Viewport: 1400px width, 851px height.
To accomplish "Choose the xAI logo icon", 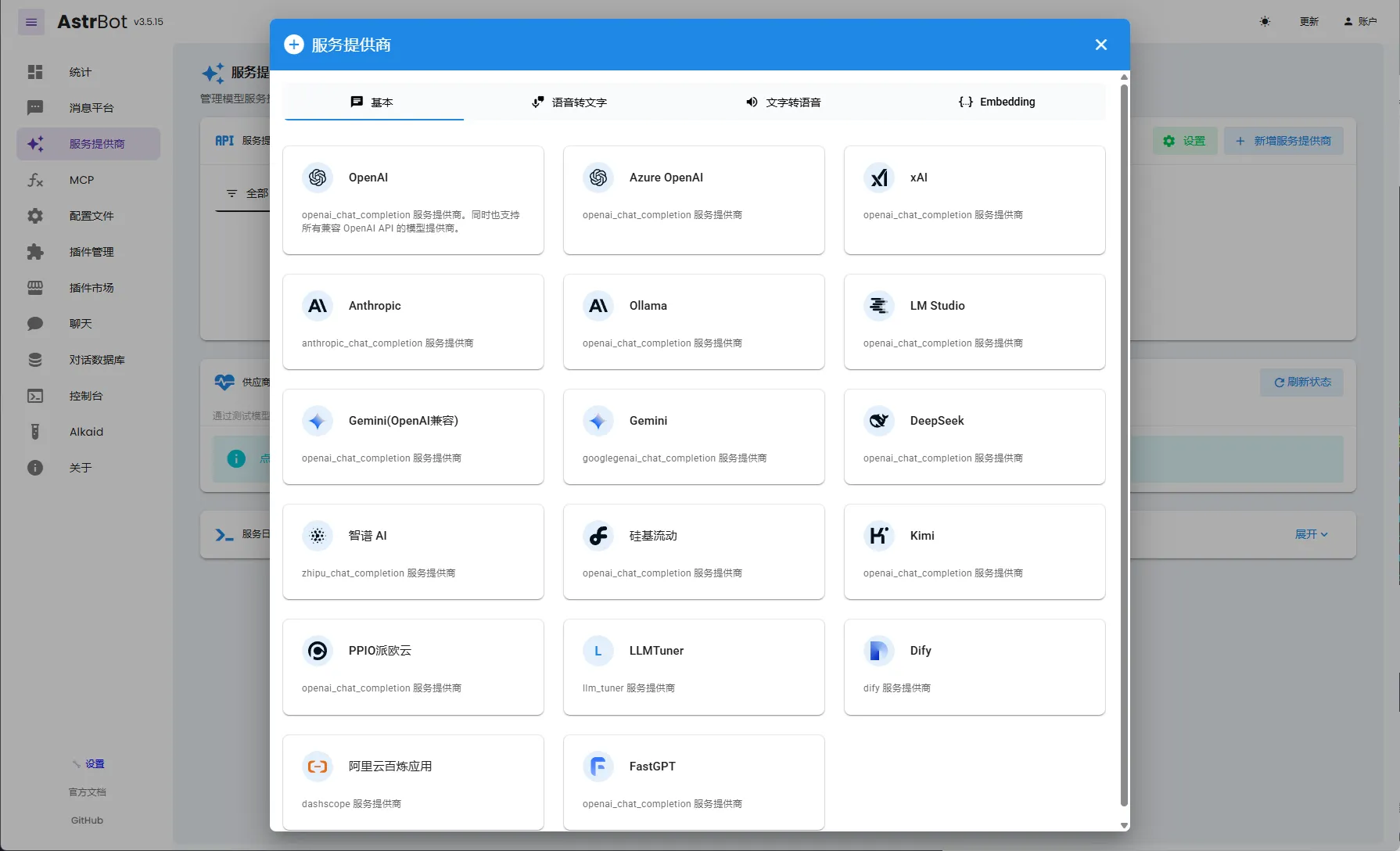I will [879, 178].
